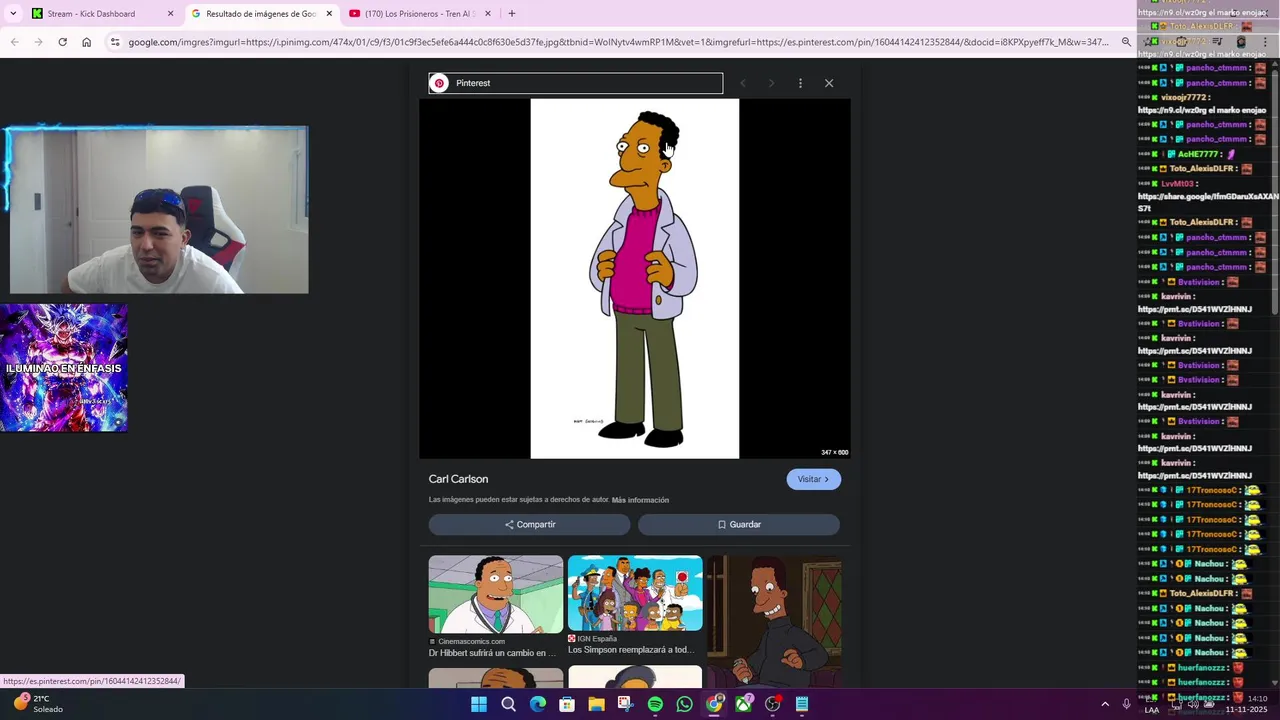
Task: Click the 'Dr Hibbert sufrirá un cambio en ...' caption
Action: point(492,653)
